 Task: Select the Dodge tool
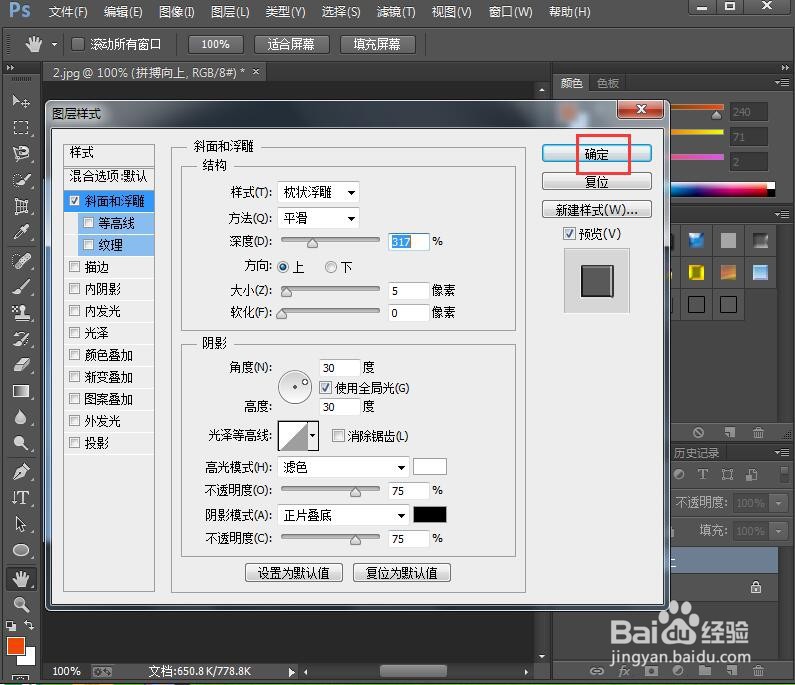(20, 444)
